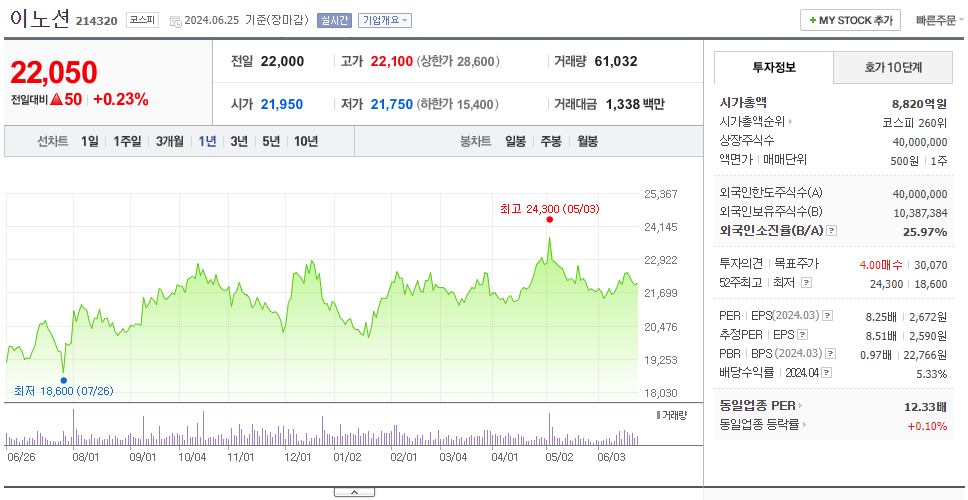The width and height of the screenshot is (968, 500).
Task: Click 상장주식수 label
Action: 747,141
